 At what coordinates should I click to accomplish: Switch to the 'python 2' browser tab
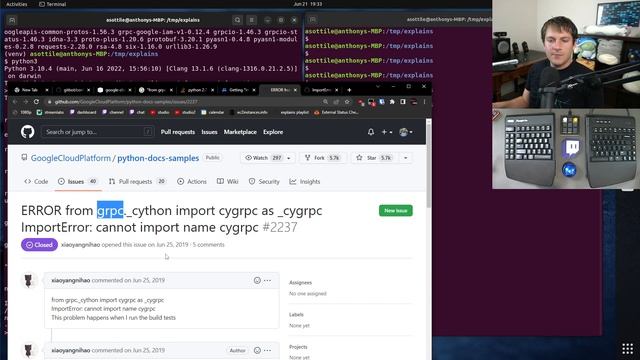pyautogui.click(x=197, y=90)
